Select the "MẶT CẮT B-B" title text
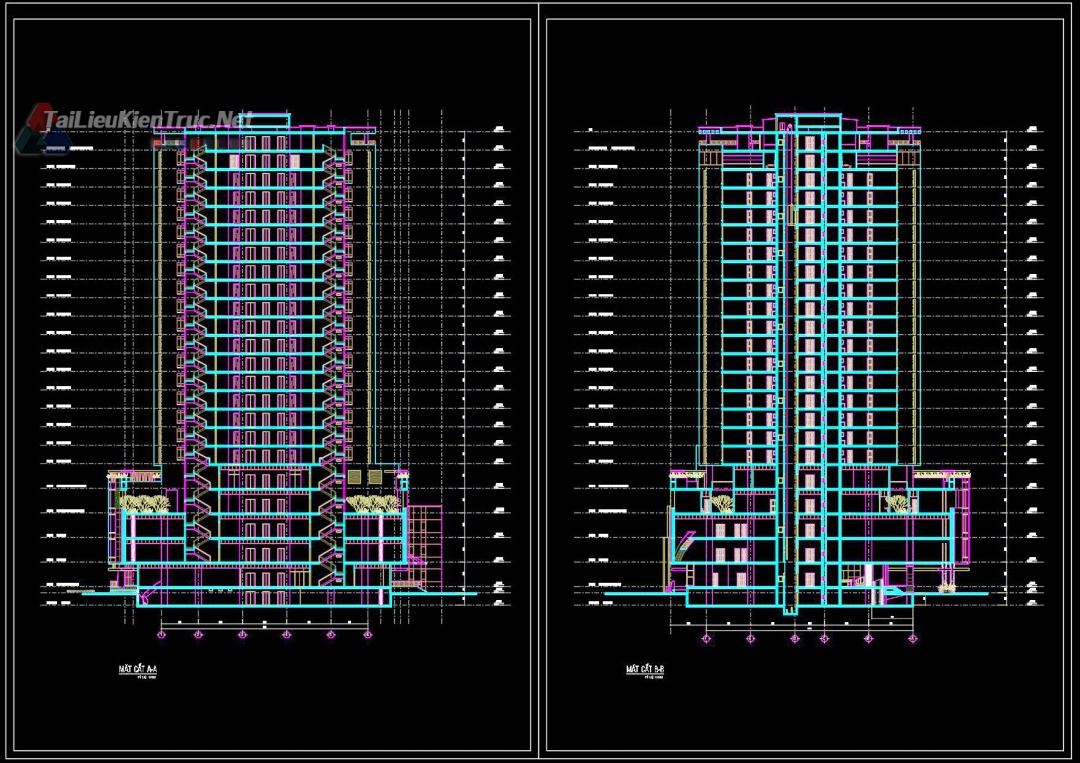 (645, 669)
